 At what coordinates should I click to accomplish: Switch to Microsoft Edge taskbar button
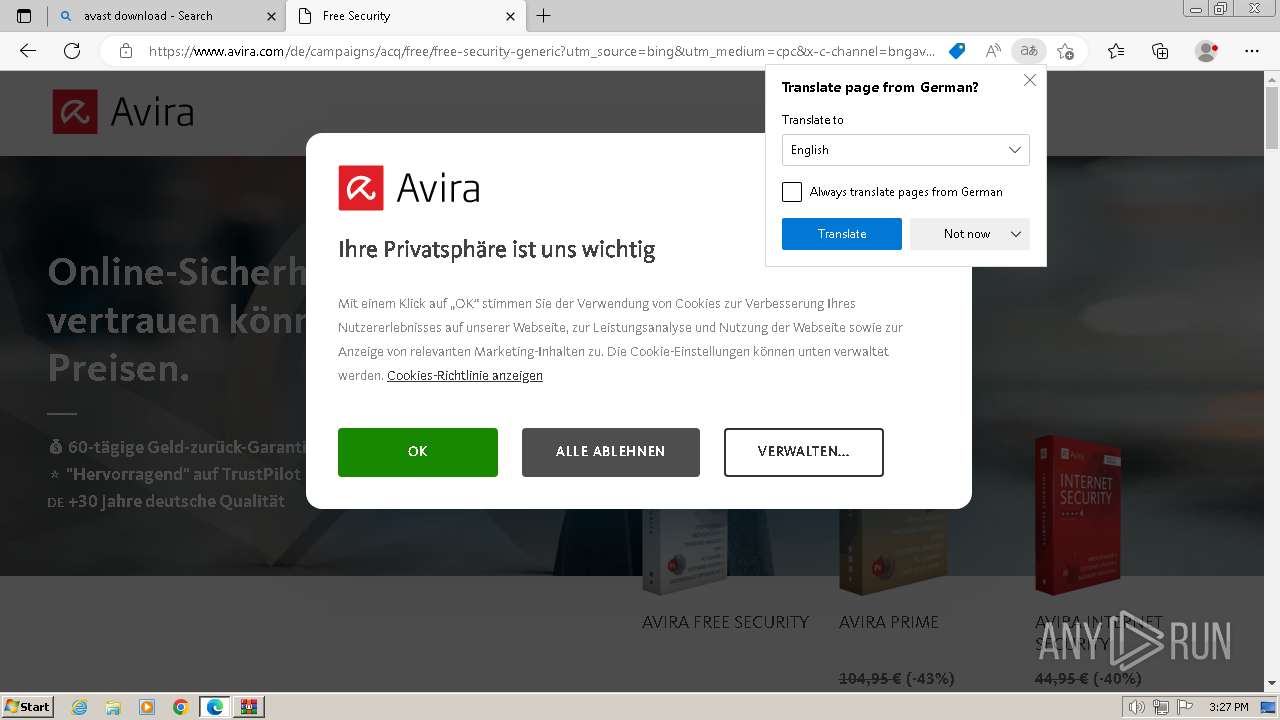pos(215,707)
